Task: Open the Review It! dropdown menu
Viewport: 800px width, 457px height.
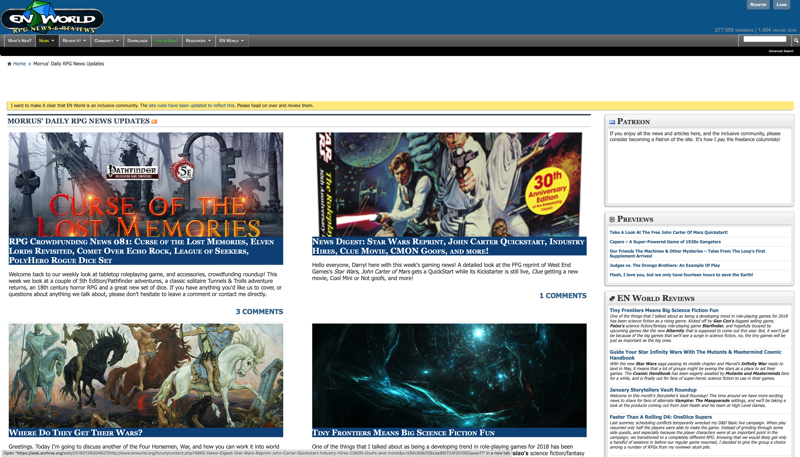Action: tap(74, 41)
